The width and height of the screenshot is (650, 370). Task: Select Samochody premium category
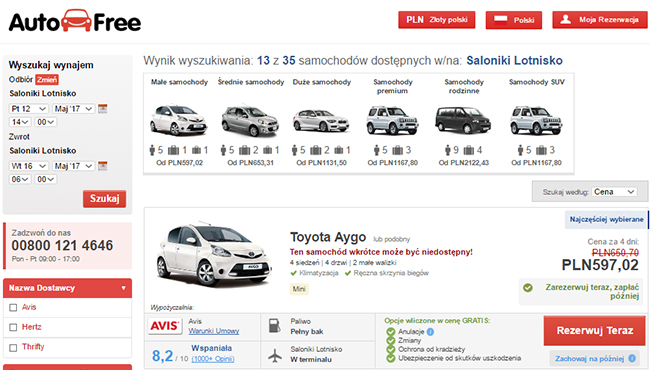(392, 123)
